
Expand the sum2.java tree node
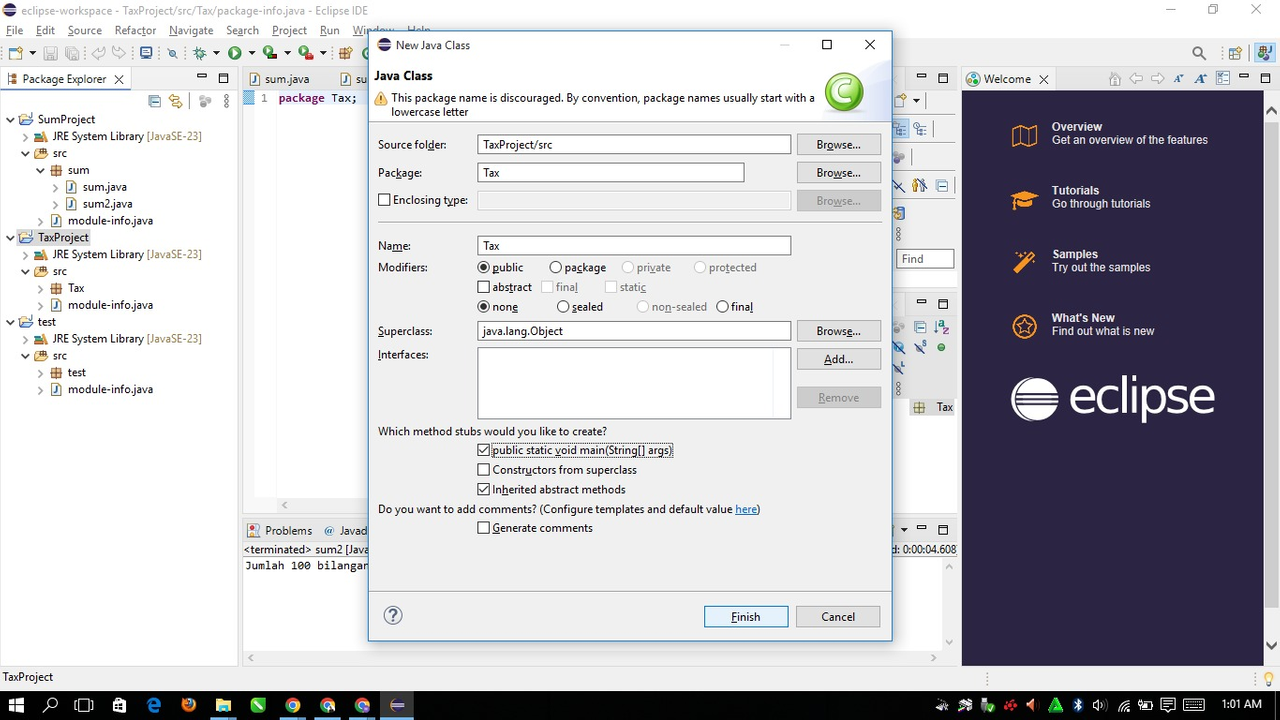[x=56, y=204]
